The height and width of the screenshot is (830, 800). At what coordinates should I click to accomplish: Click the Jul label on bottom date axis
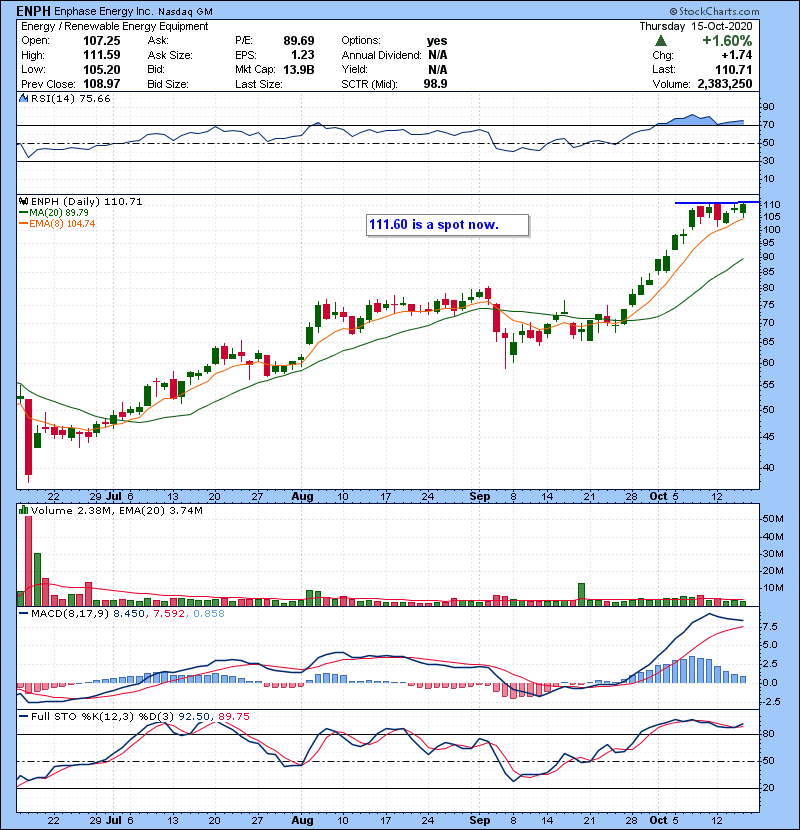click(x=114, y=820)
